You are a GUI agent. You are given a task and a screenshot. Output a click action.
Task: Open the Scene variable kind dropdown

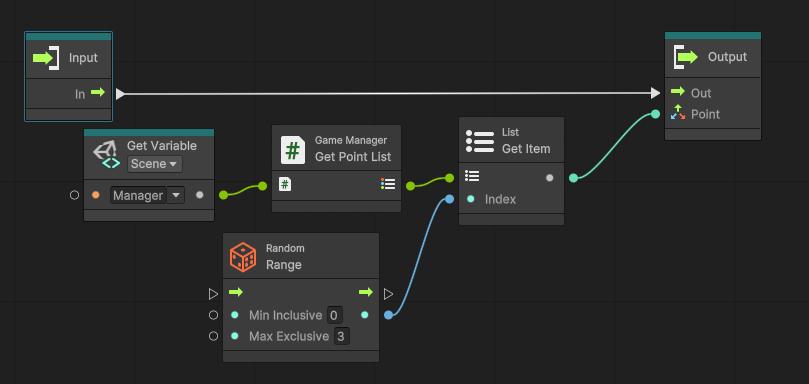click(x=154, y=164)
